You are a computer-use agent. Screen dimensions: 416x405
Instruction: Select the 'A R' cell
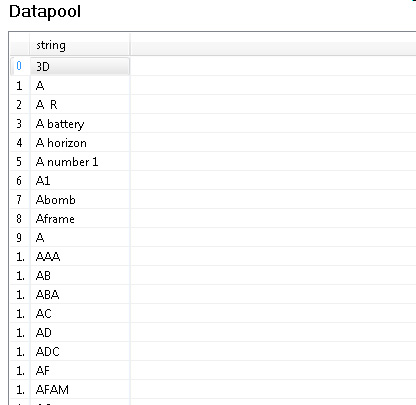coord(80,105)
